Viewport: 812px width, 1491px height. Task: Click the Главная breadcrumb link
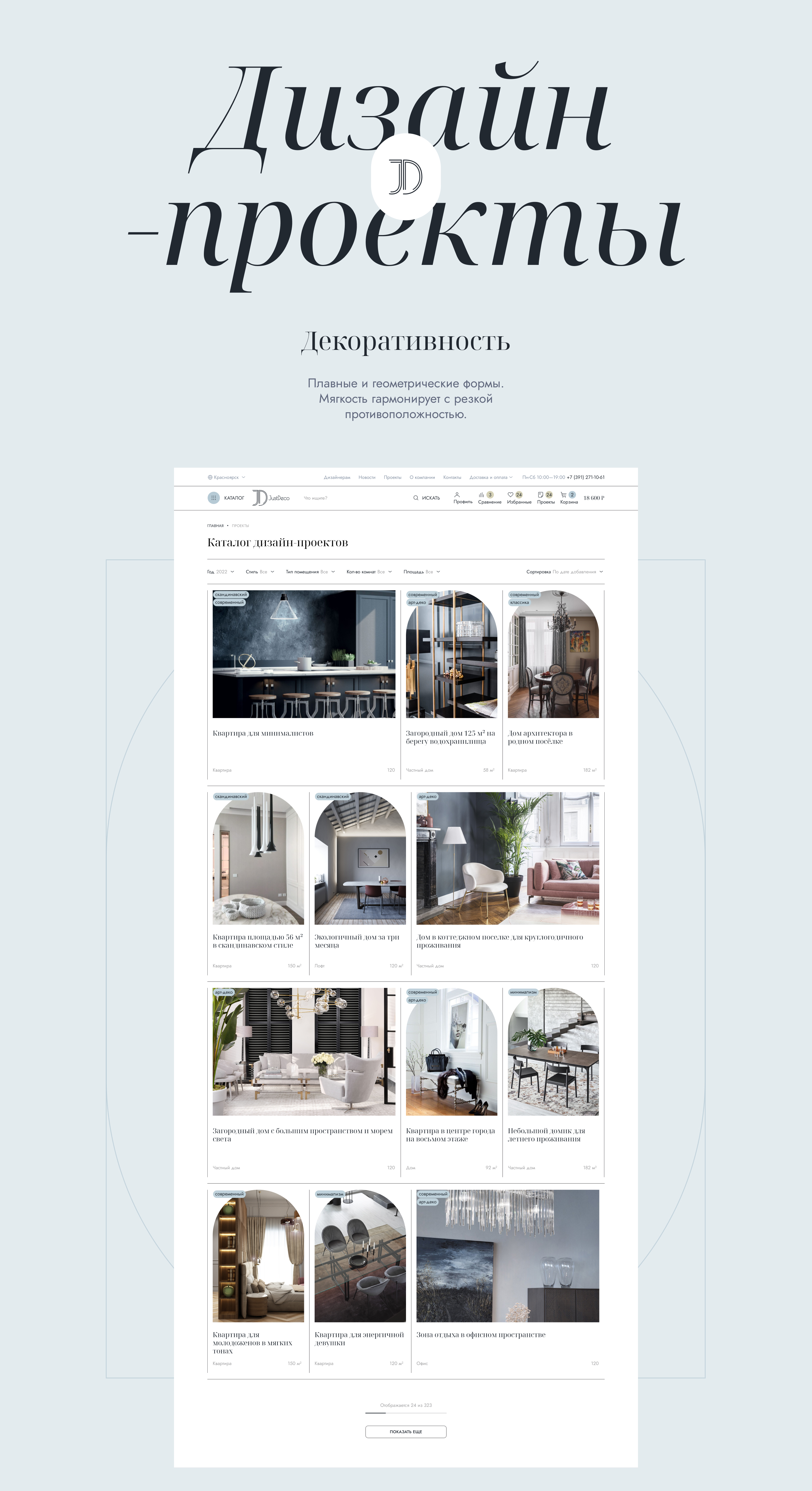215,526
